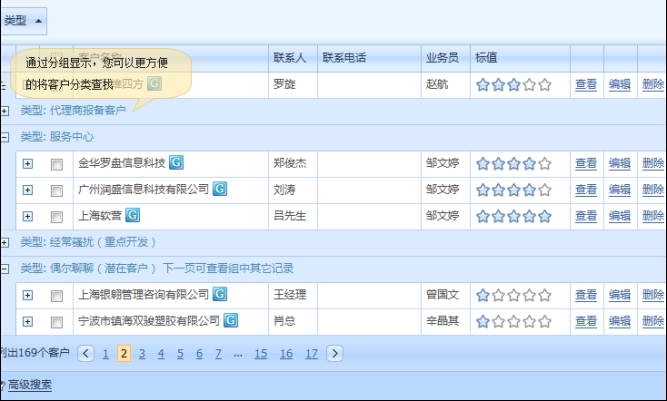Click 查看 for 广州润盛信息科技有限公司
This screenshot has height=401, width=667.
click(x=586, y=190)
